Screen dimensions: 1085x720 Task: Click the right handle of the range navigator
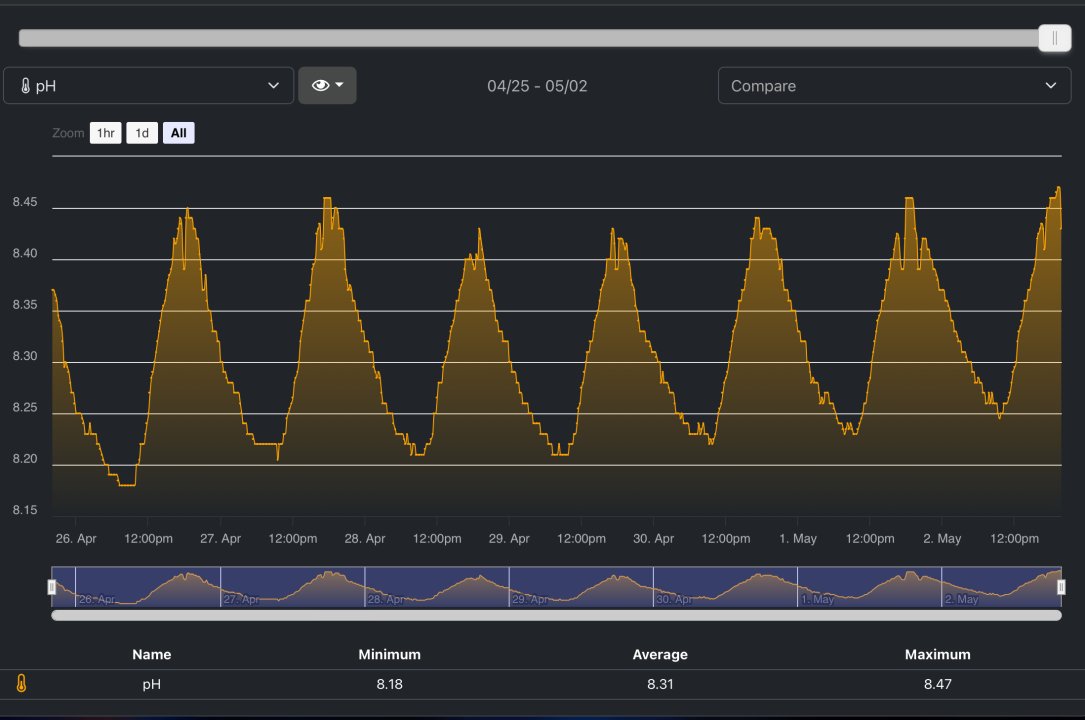click(x=1061, y=587)
